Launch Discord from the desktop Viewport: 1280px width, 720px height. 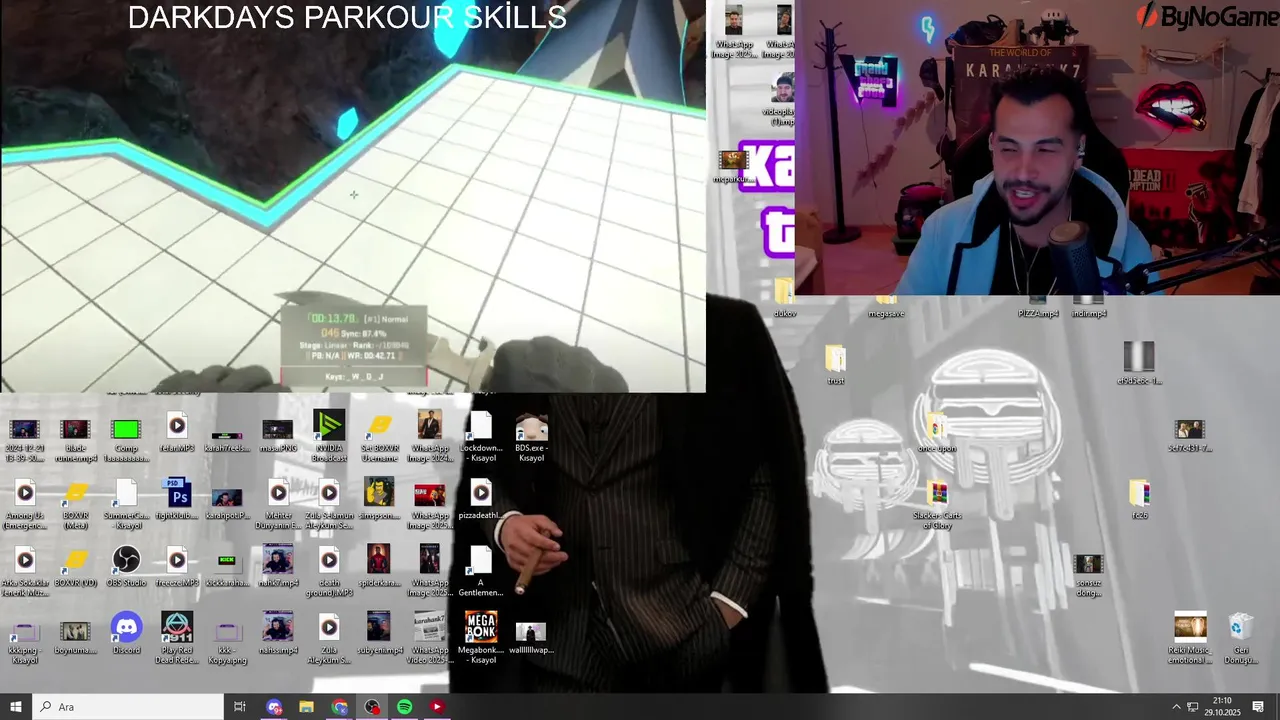126,627
